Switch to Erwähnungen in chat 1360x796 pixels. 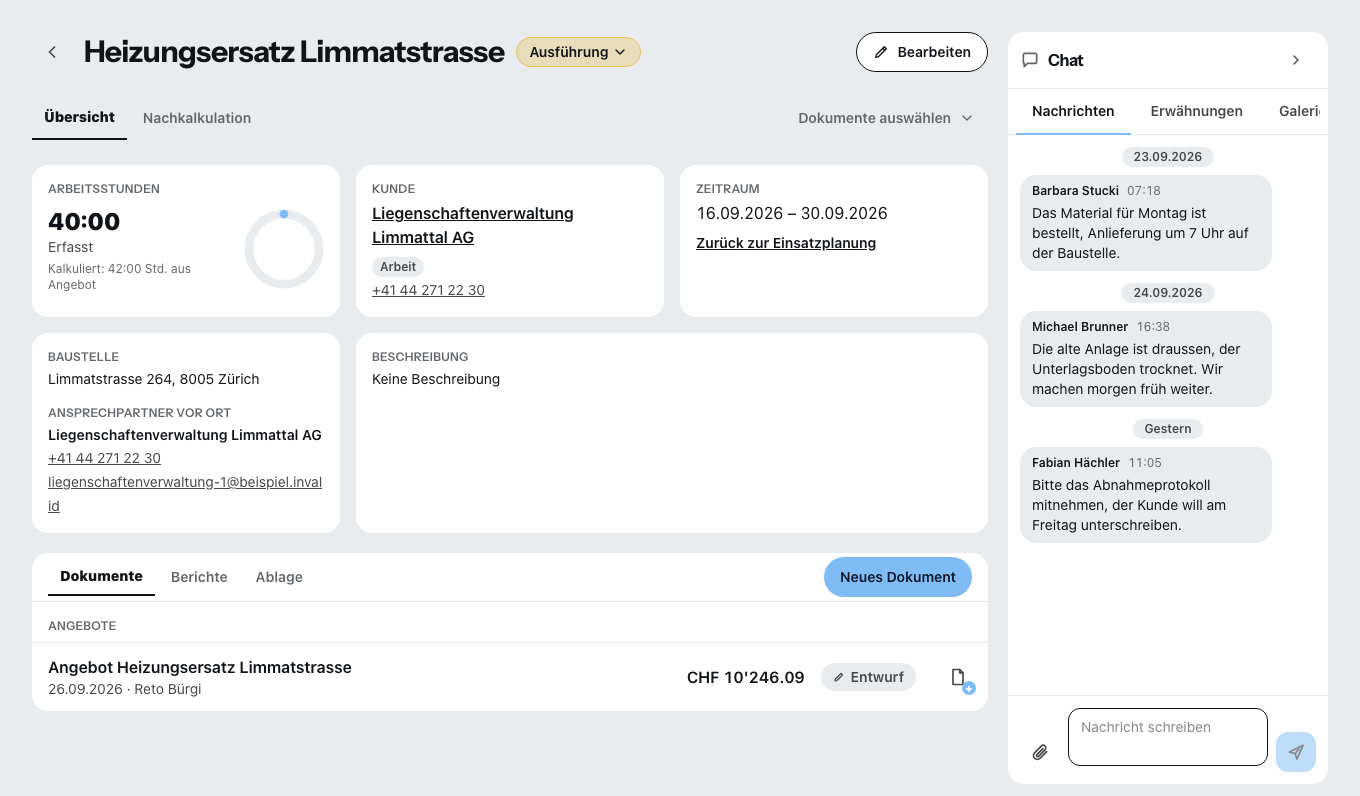click(x=1197, y=111)
